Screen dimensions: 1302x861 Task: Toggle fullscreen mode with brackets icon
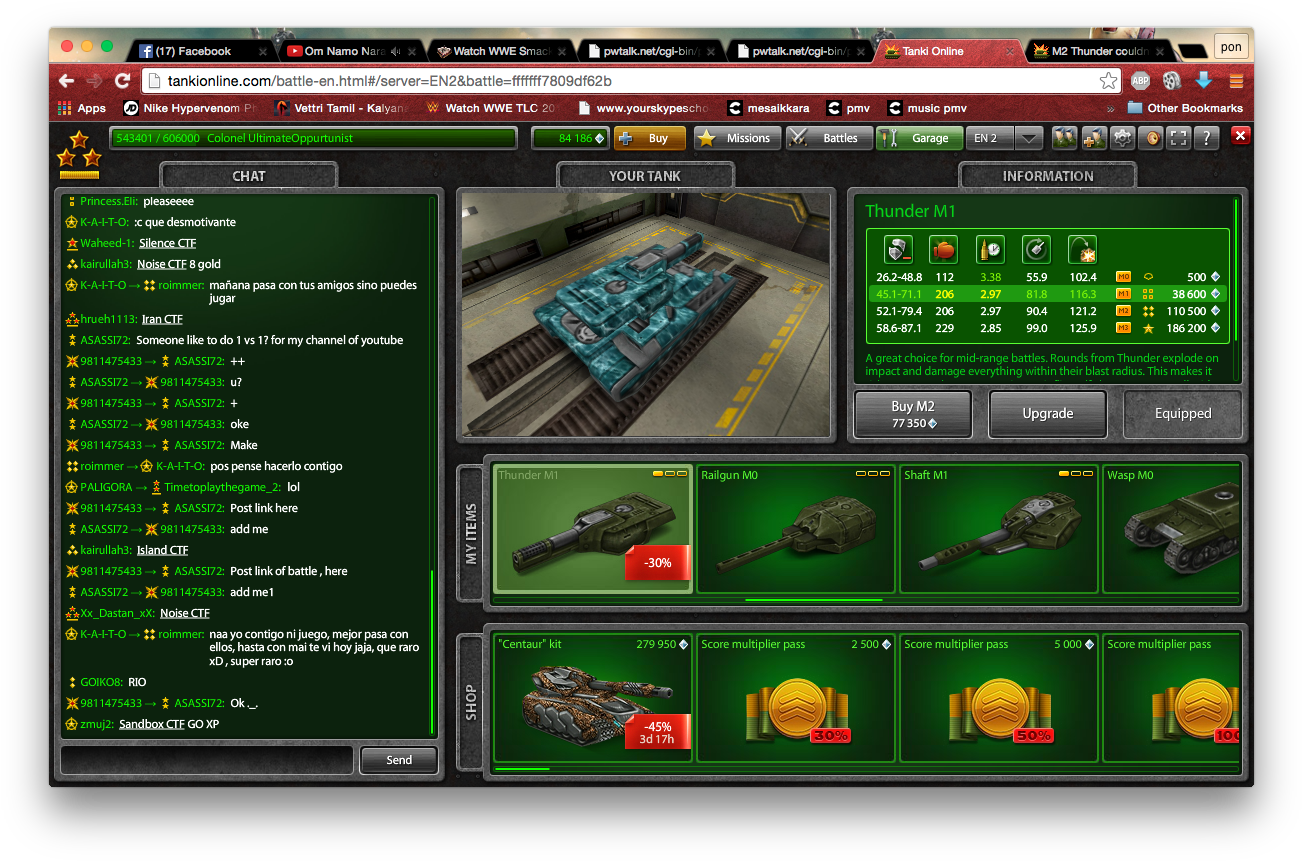pyautogui.click(x=1179, y=137)
